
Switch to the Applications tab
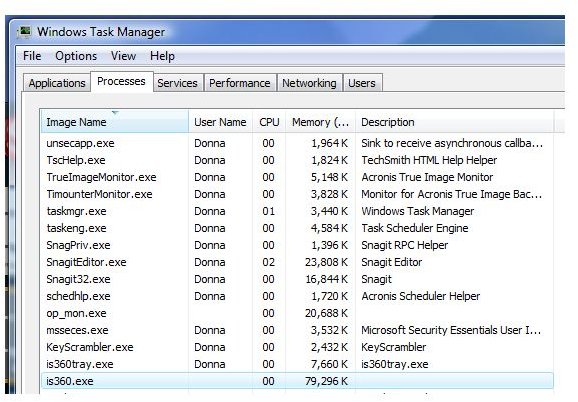pos(57,83)
